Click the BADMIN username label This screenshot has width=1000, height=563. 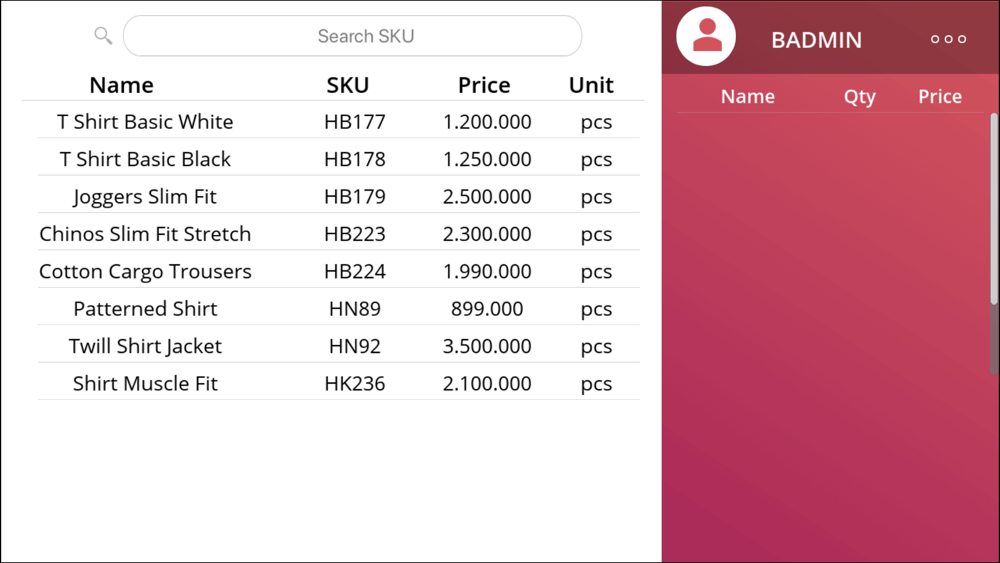click(x=816, y=40)
